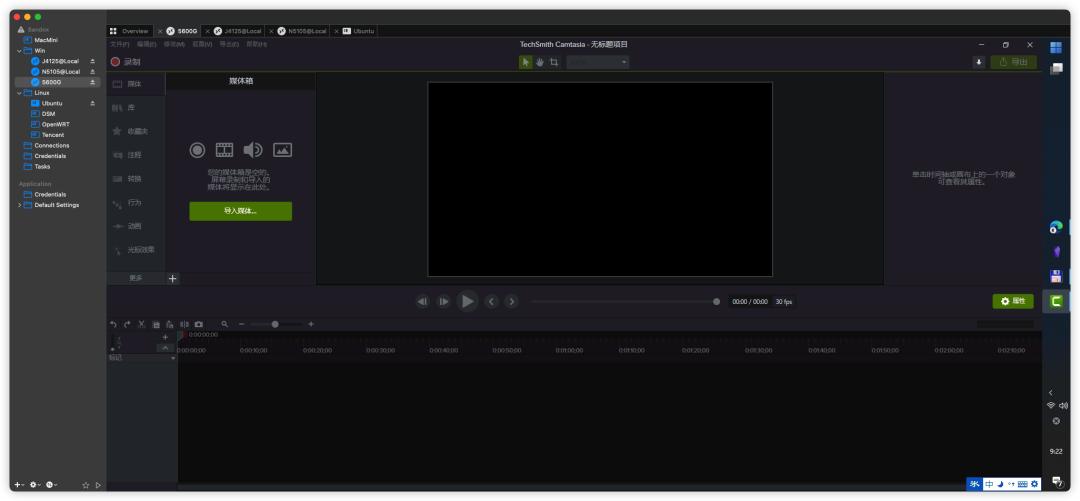Switch to the N5105@Local session tab
This screenshot has height=501, width=1080.
coord(302,31)
